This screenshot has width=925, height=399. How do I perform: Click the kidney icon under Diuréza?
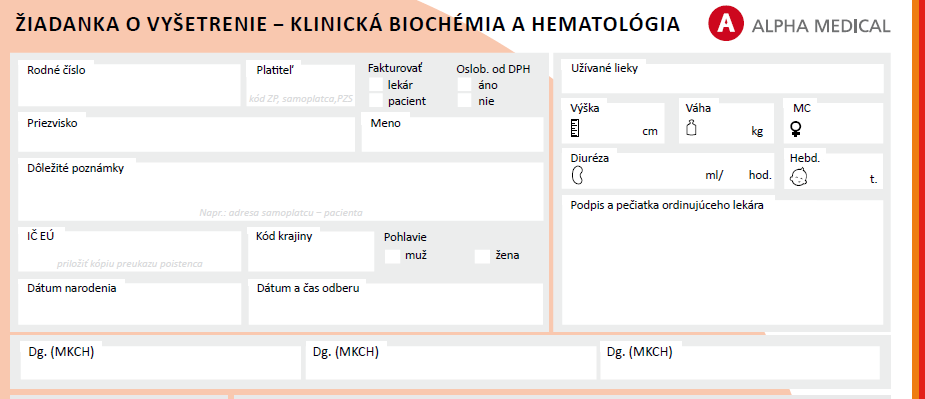tap(578, 175)
